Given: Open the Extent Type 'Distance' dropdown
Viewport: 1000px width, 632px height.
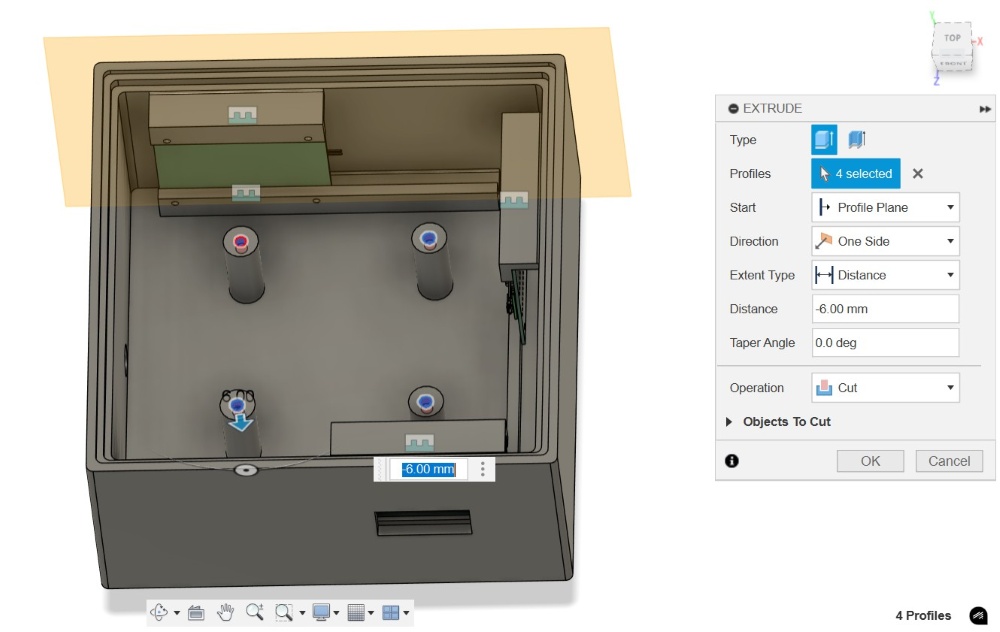Looking at the screenshot, I should (885, 275).
